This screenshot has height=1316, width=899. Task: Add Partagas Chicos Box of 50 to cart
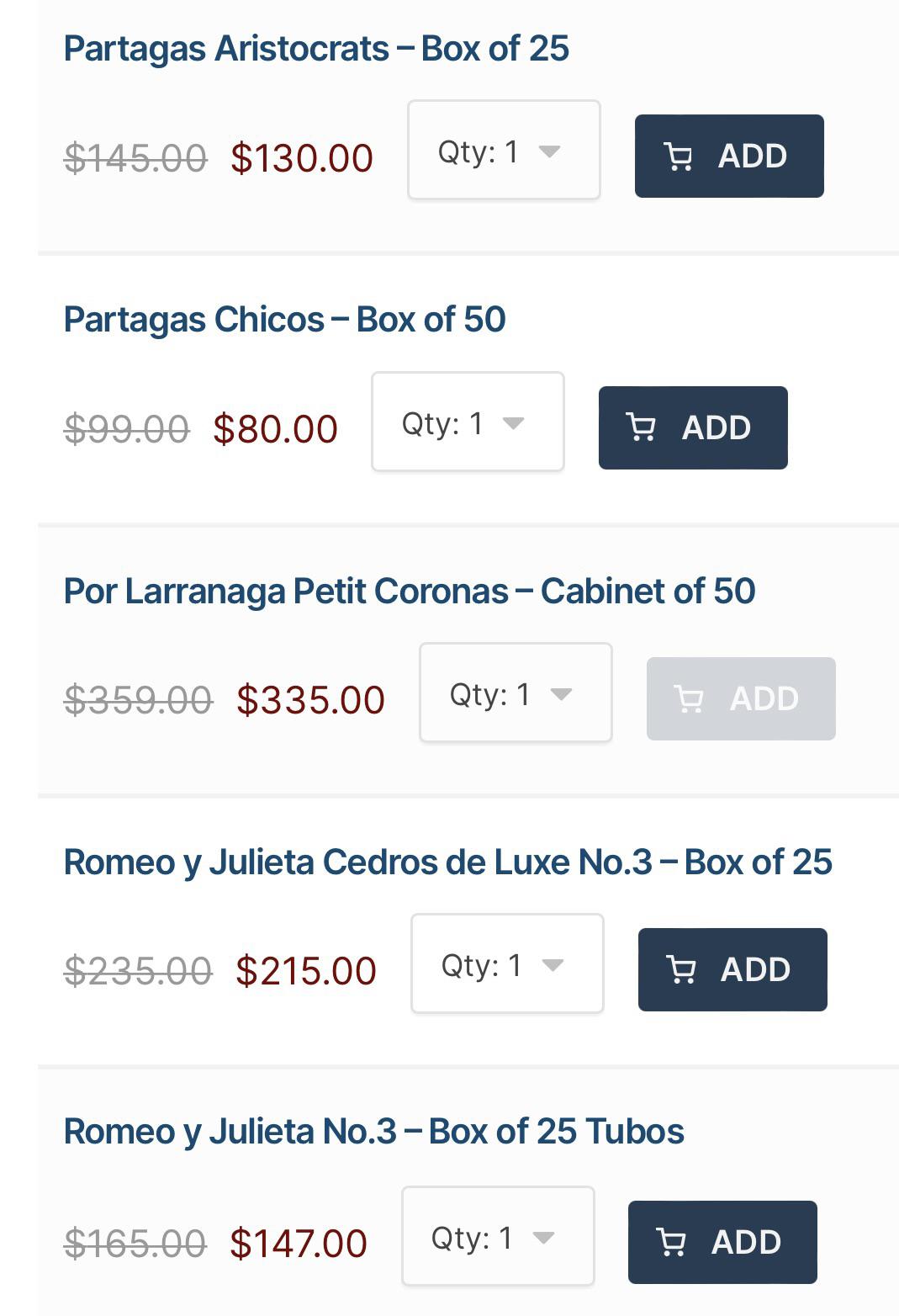pyautogui.click(x=693, y=427)
